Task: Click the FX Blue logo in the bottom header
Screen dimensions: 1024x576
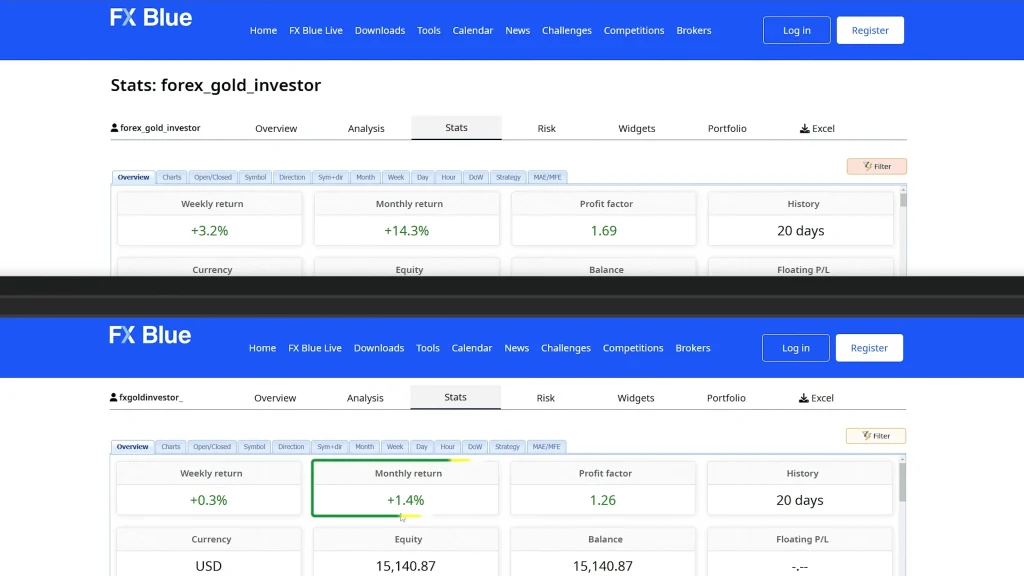Action: pos(150,335)
